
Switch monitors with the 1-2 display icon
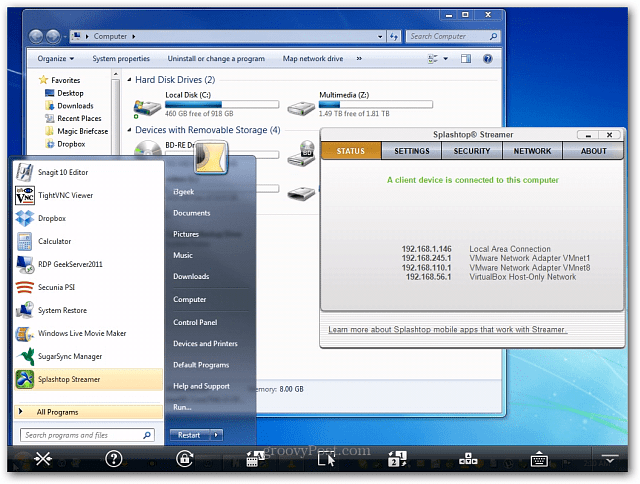397,459
